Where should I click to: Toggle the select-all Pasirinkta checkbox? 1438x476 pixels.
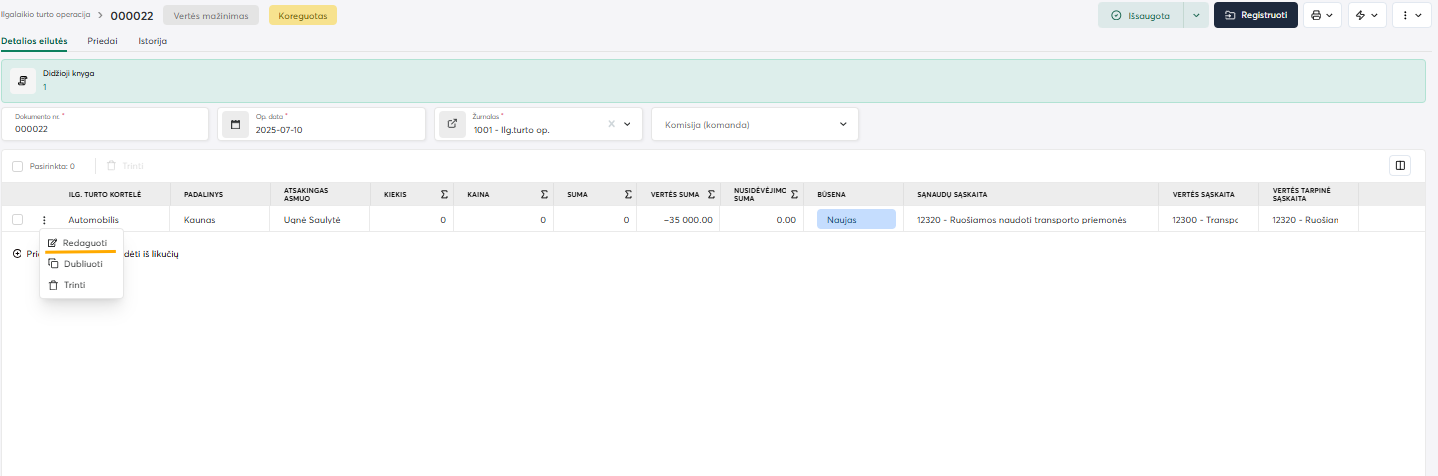coord(17,166)
